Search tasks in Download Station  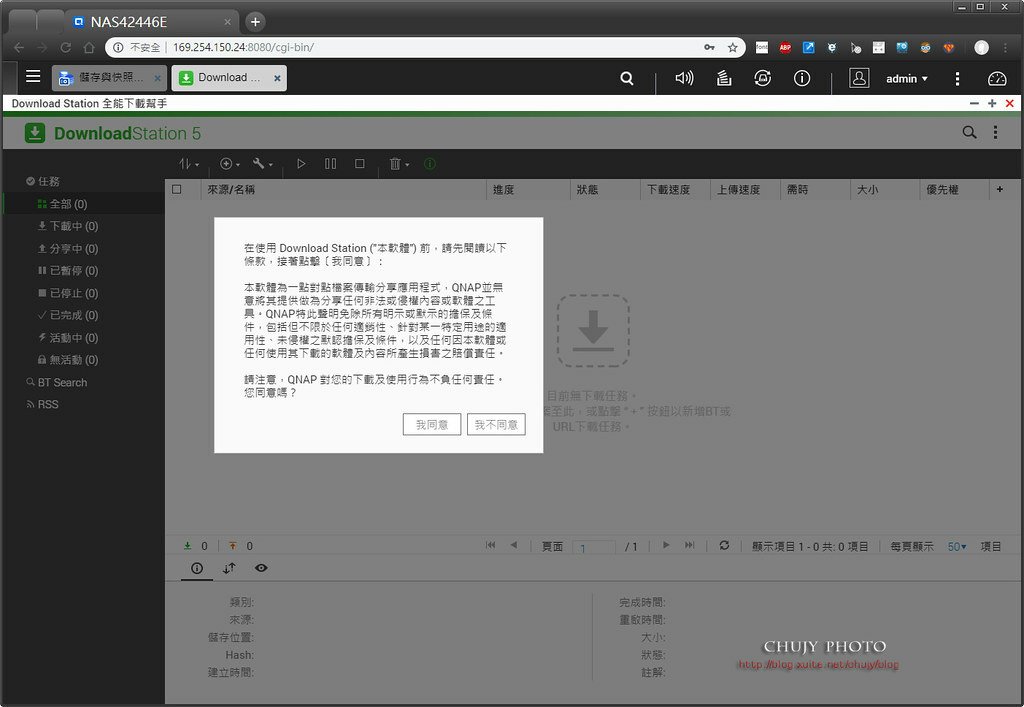(x=969, y=133)
